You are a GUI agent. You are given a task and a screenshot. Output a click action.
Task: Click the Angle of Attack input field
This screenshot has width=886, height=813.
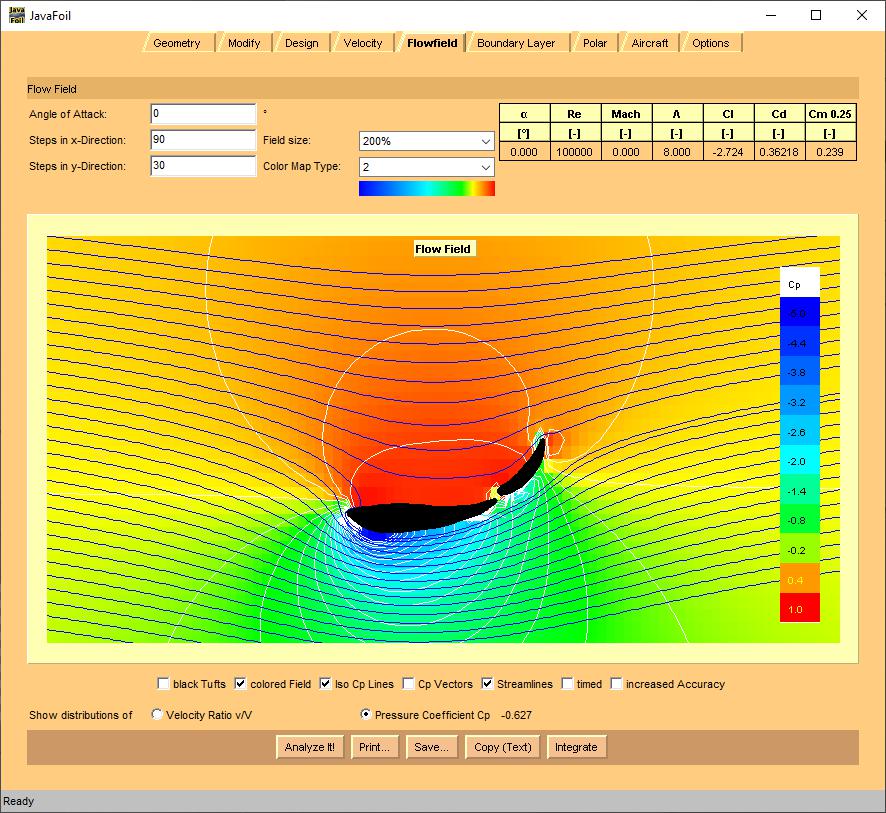203,114
